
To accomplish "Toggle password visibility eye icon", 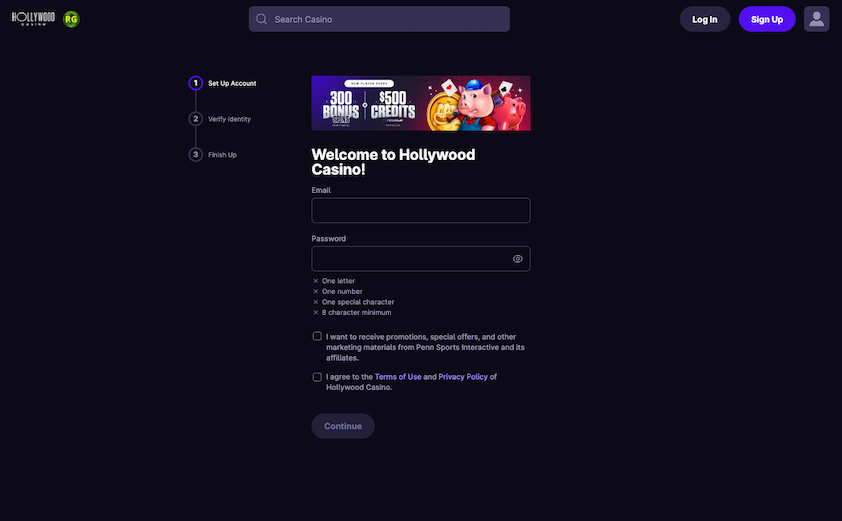I will coord(517,259).
